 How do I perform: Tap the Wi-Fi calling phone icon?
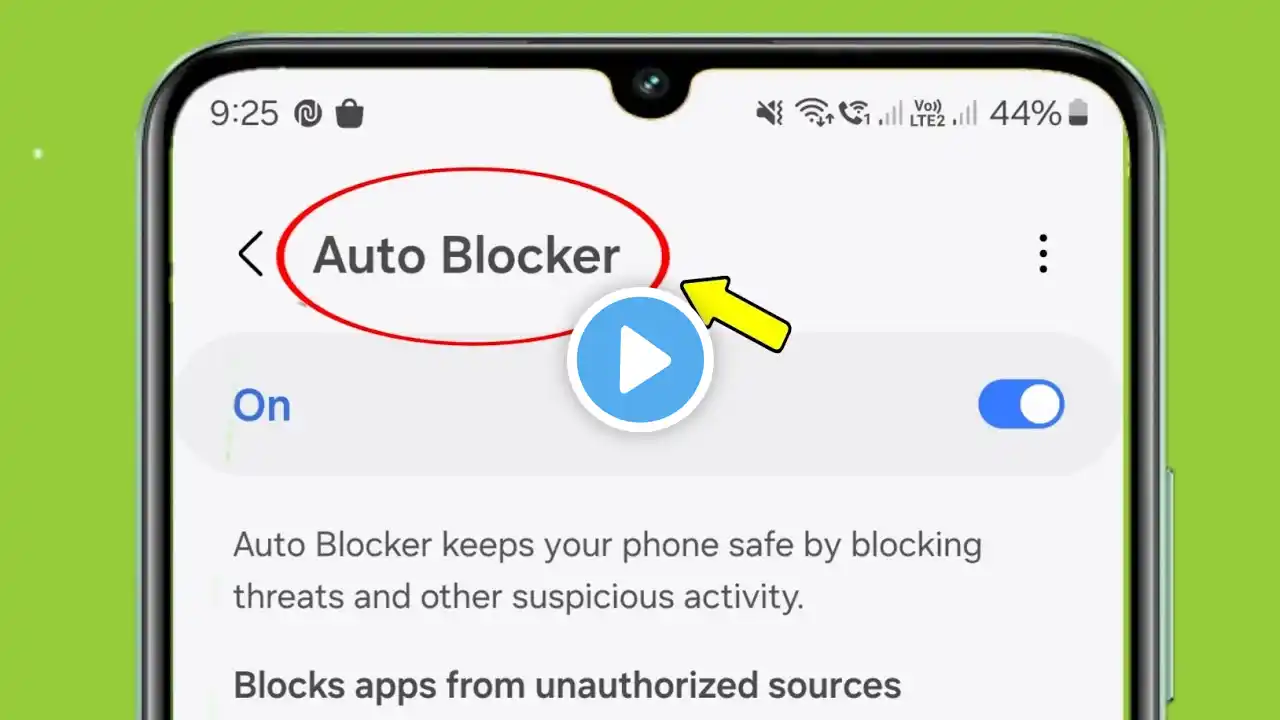(x=855, y=113)
